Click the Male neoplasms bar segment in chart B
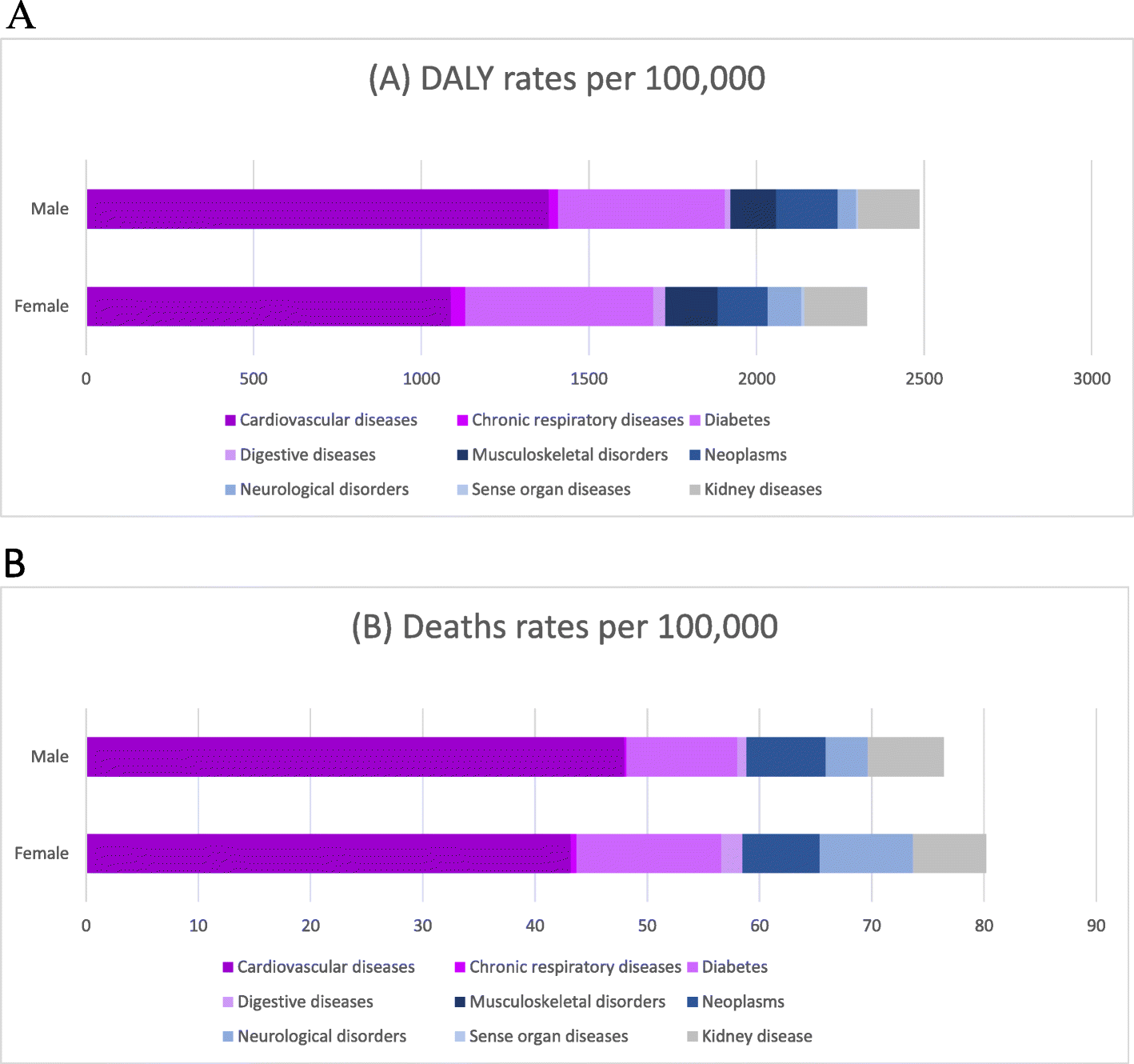The height and width of the screenshot is (1064, 1134). click(786, 757)
